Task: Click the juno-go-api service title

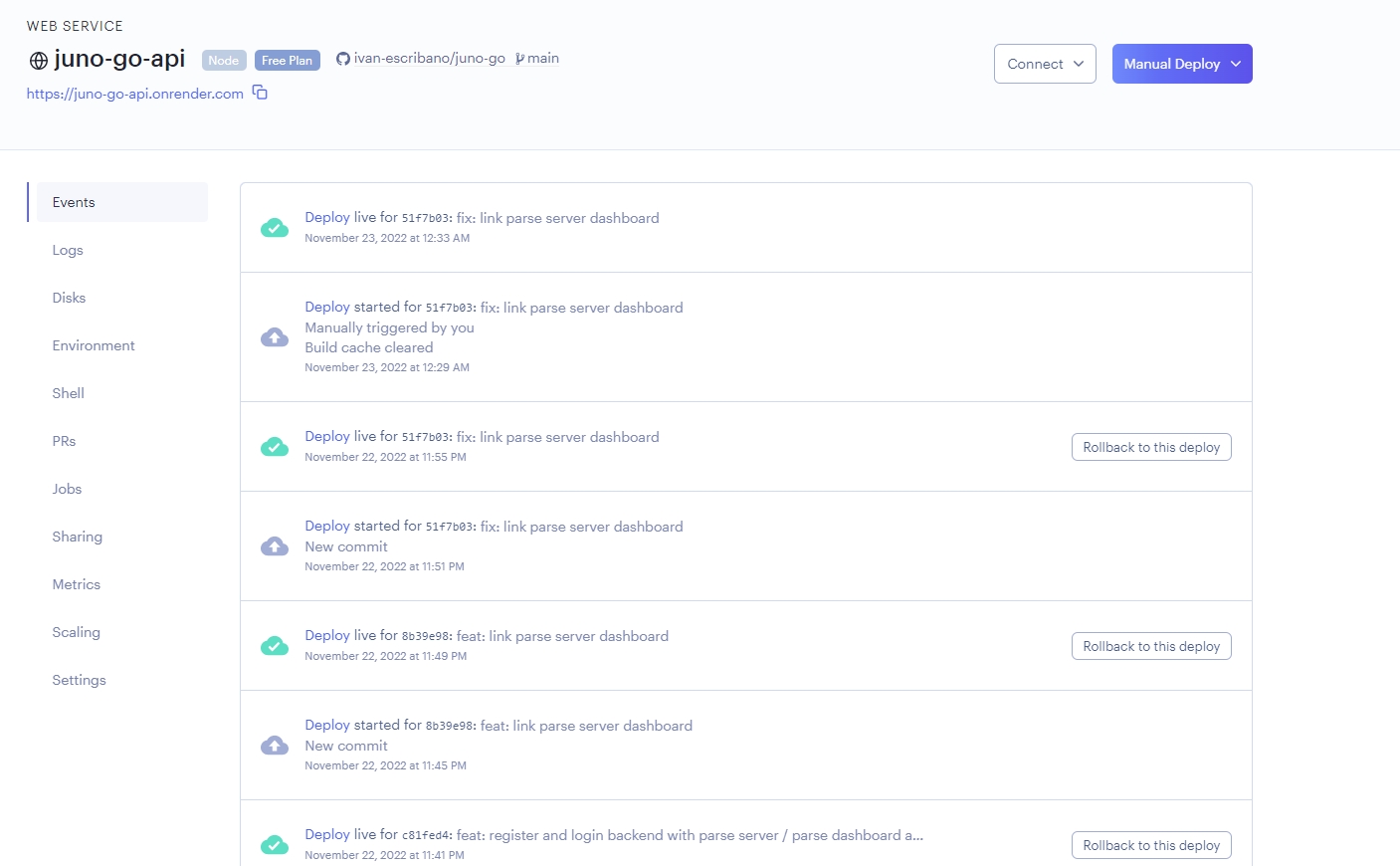Action: (x=119, y=59)
